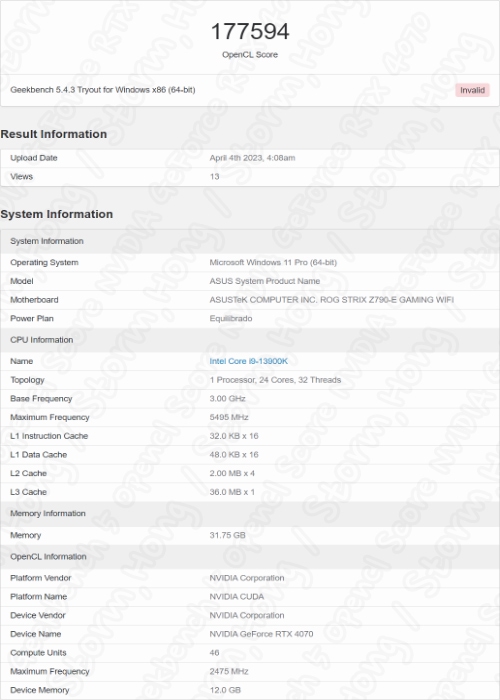Click the 'Device Vendor' label
The width and height of the screenshot is (500, 700).
(38, 616)
